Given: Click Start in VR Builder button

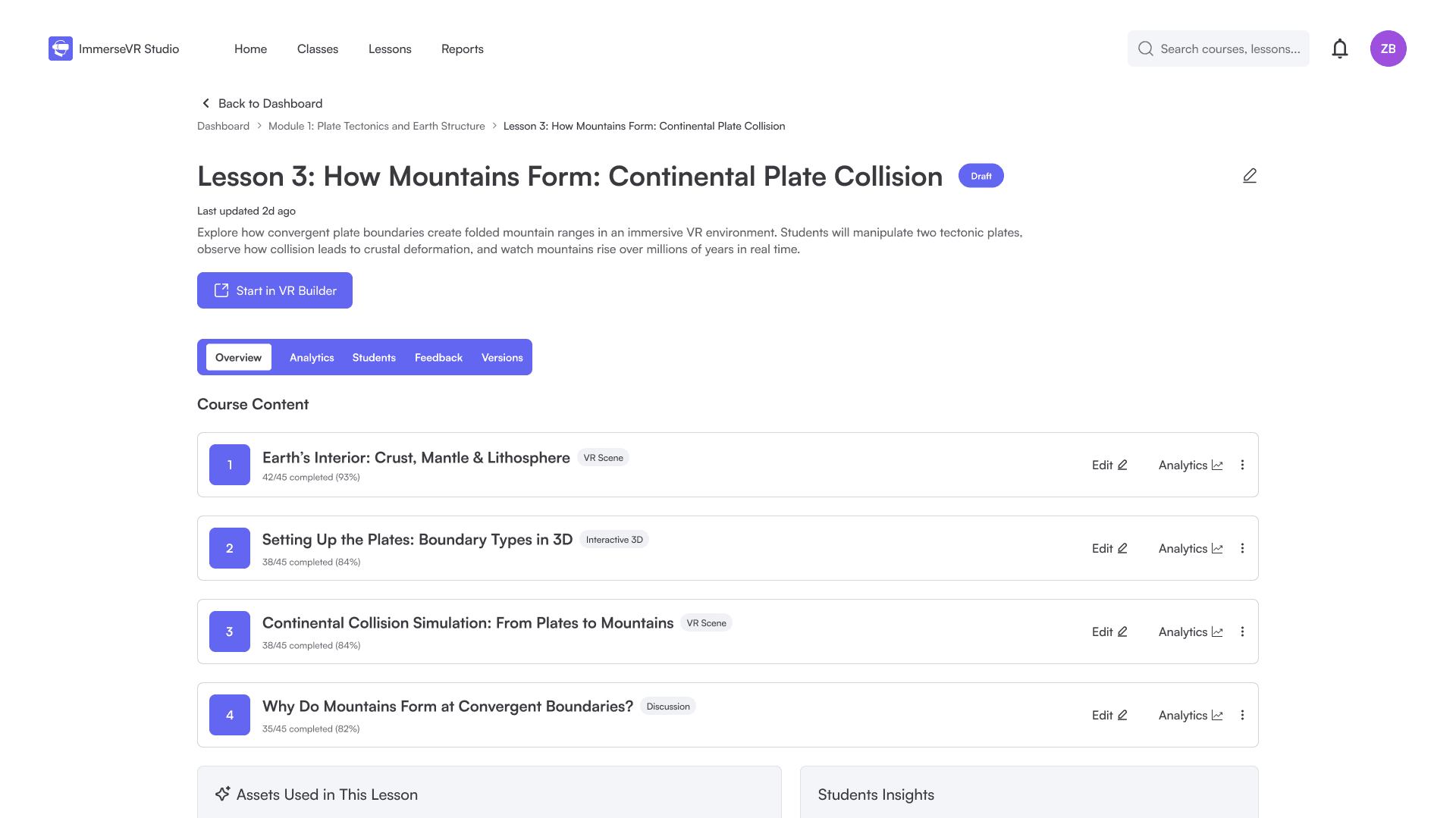Looking at the screenshot, I should tap(275, 290).
